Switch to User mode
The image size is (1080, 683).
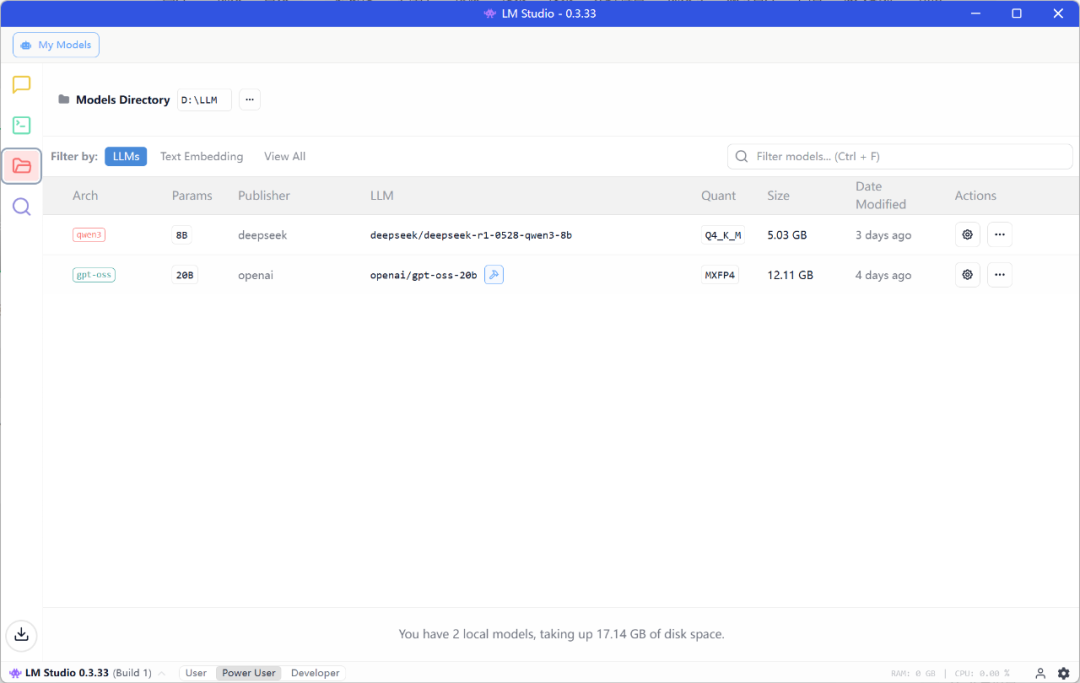coord(196,673)
